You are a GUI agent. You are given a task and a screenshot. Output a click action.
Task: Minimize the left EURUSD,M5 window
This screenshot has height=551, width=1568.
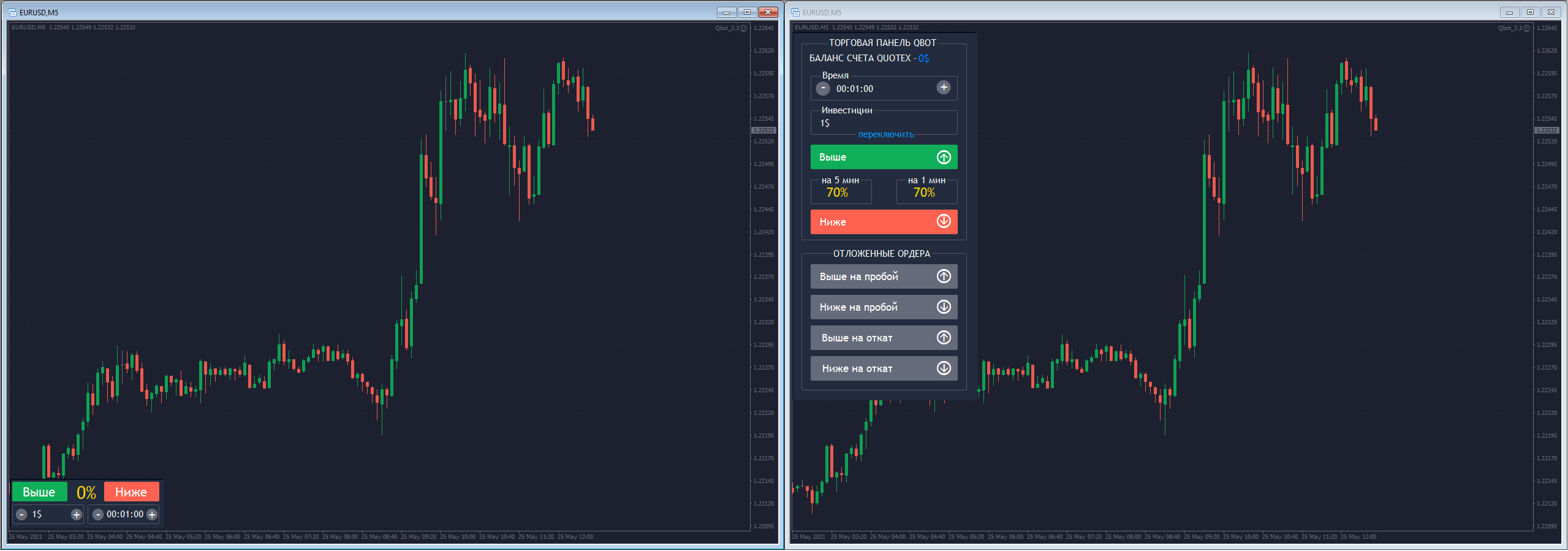[x=726, y=12]
